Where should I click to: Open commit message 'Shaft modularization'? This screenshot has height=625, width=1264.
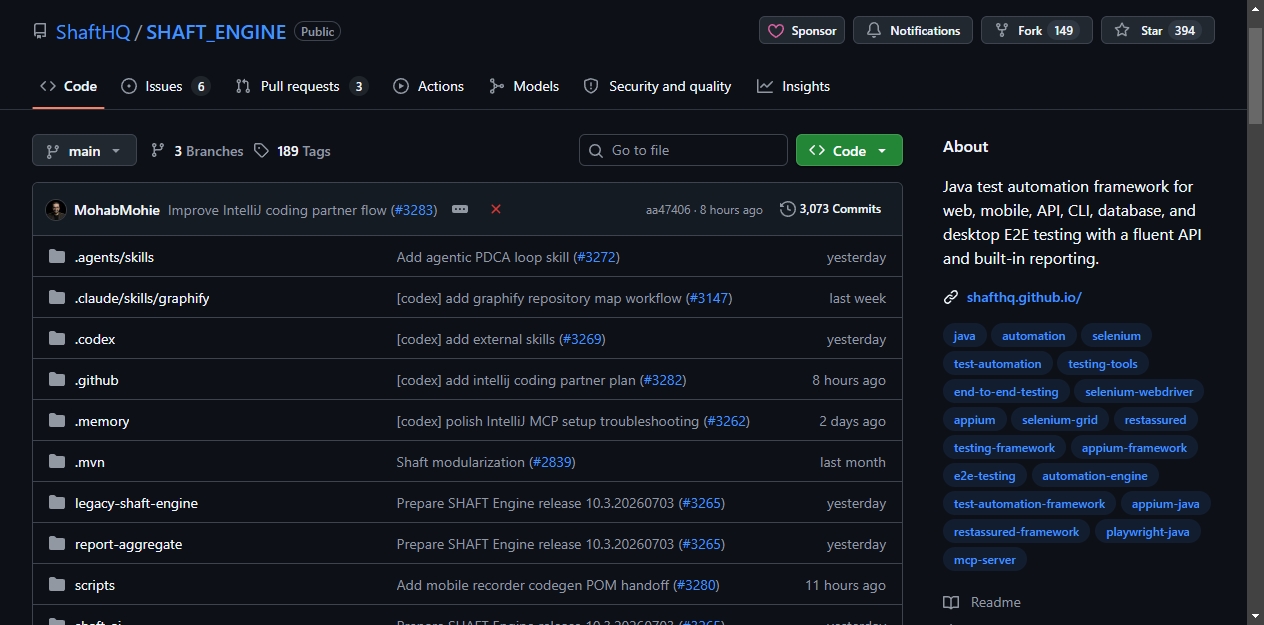[x=461, y=462]
